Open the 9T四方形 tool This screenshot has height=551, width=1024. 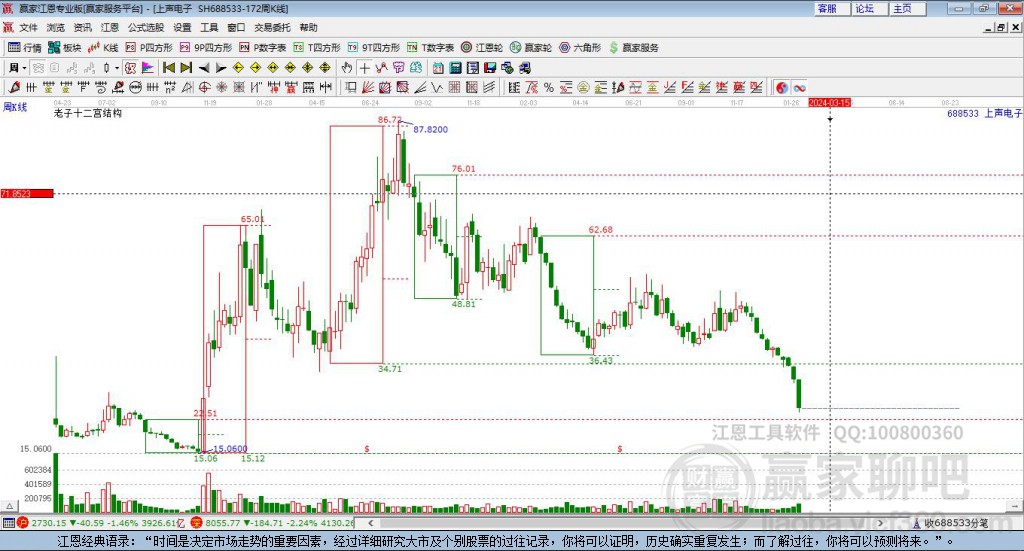point(373,48)
